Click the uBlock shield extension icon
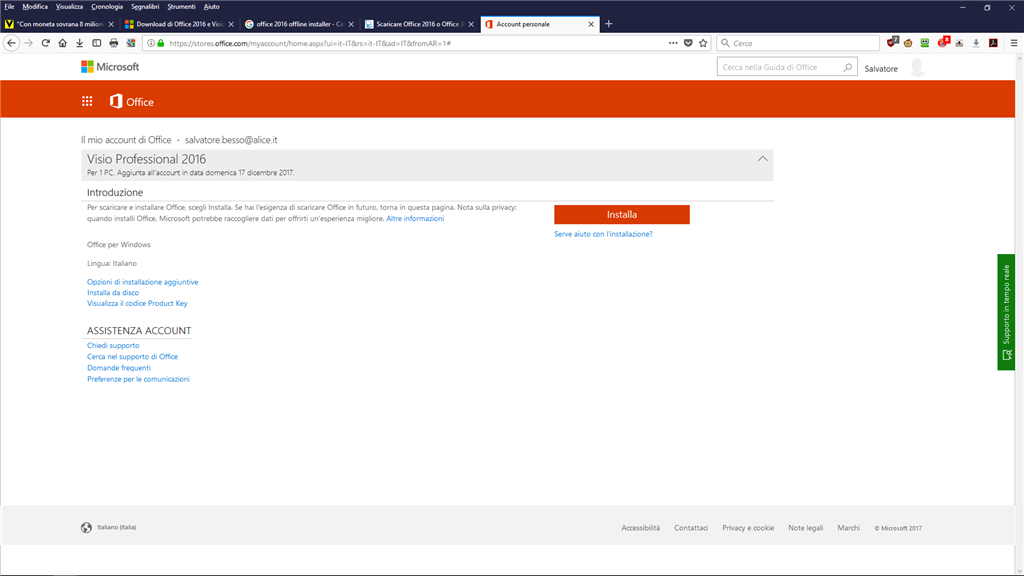This screenshot has width=1024, height=576. [892, 42]
